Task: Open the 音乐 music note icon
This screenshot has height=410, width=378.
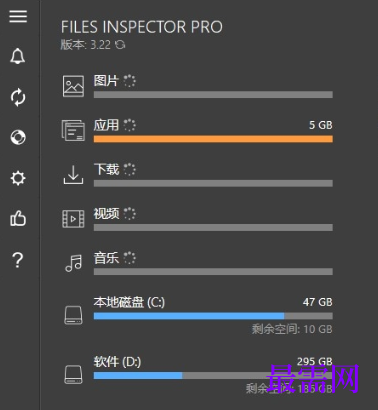Action: (73, 263)
